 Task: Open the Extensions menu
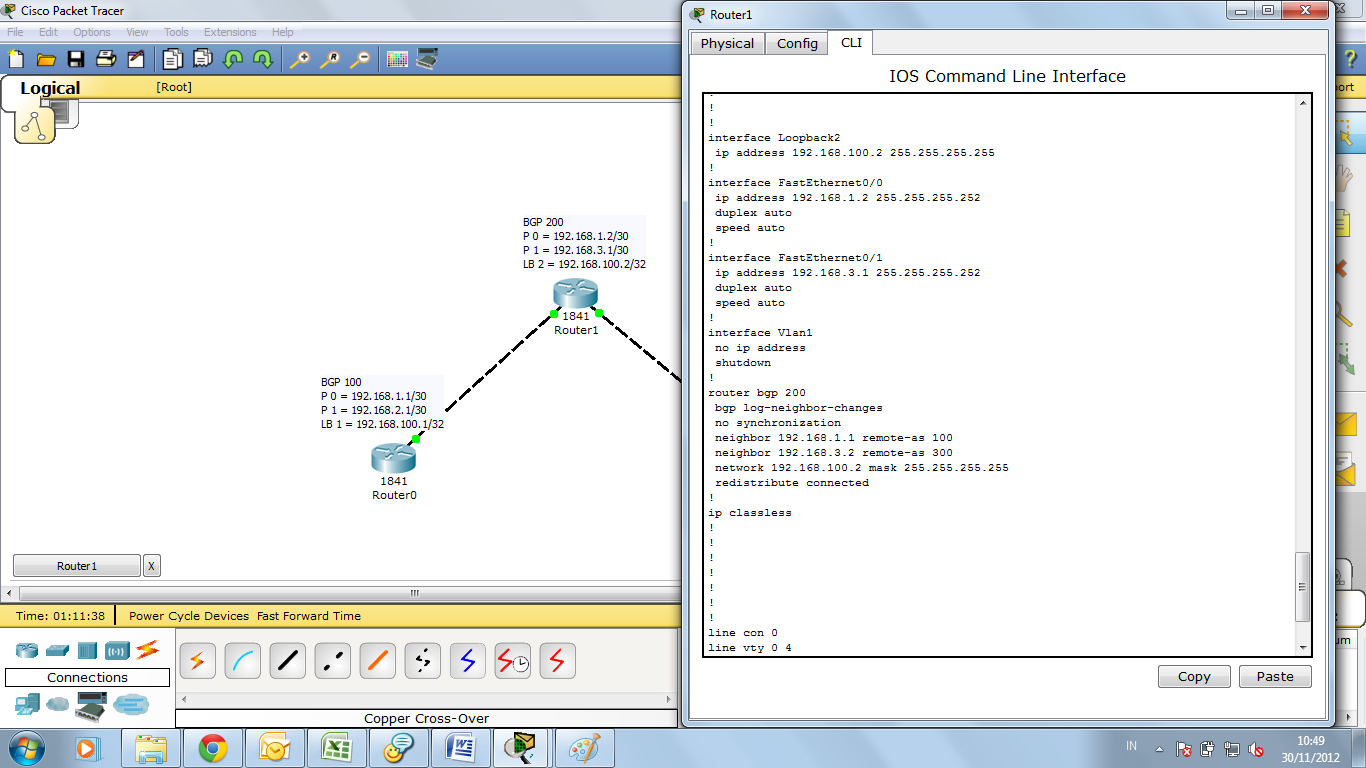click(230, 32)
